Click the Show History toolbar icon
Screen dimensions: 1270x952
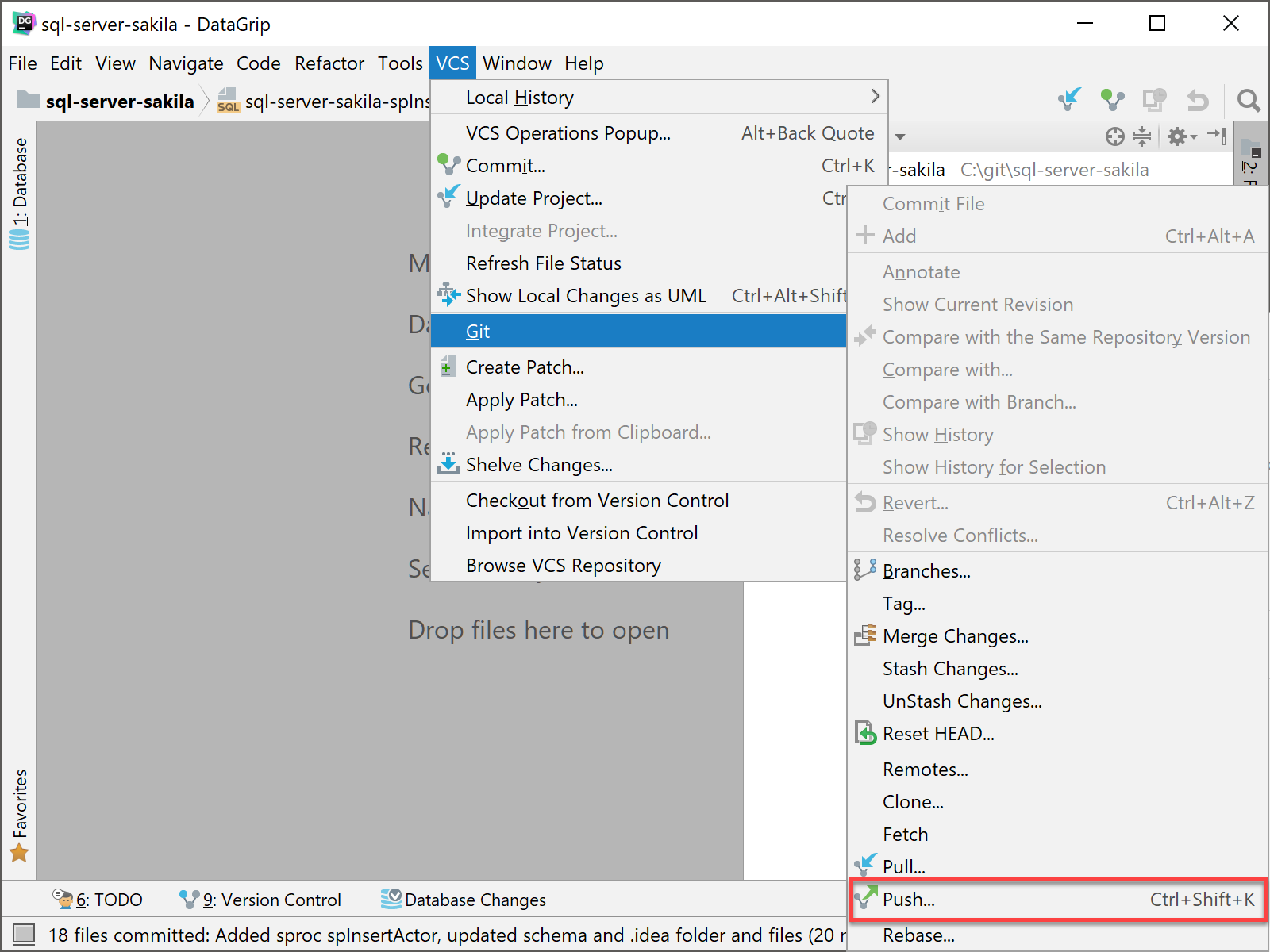[1155, 100]
